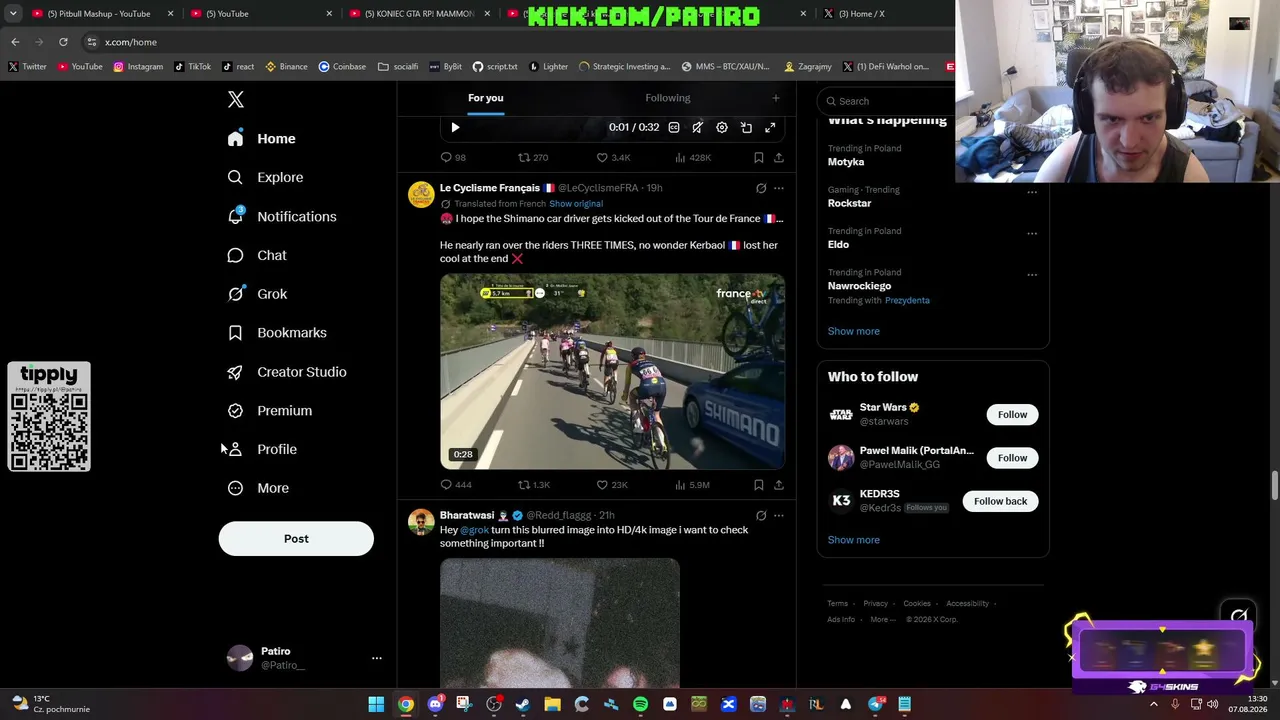Bookmark the Le Cyclisme post

tap(759, 485)
